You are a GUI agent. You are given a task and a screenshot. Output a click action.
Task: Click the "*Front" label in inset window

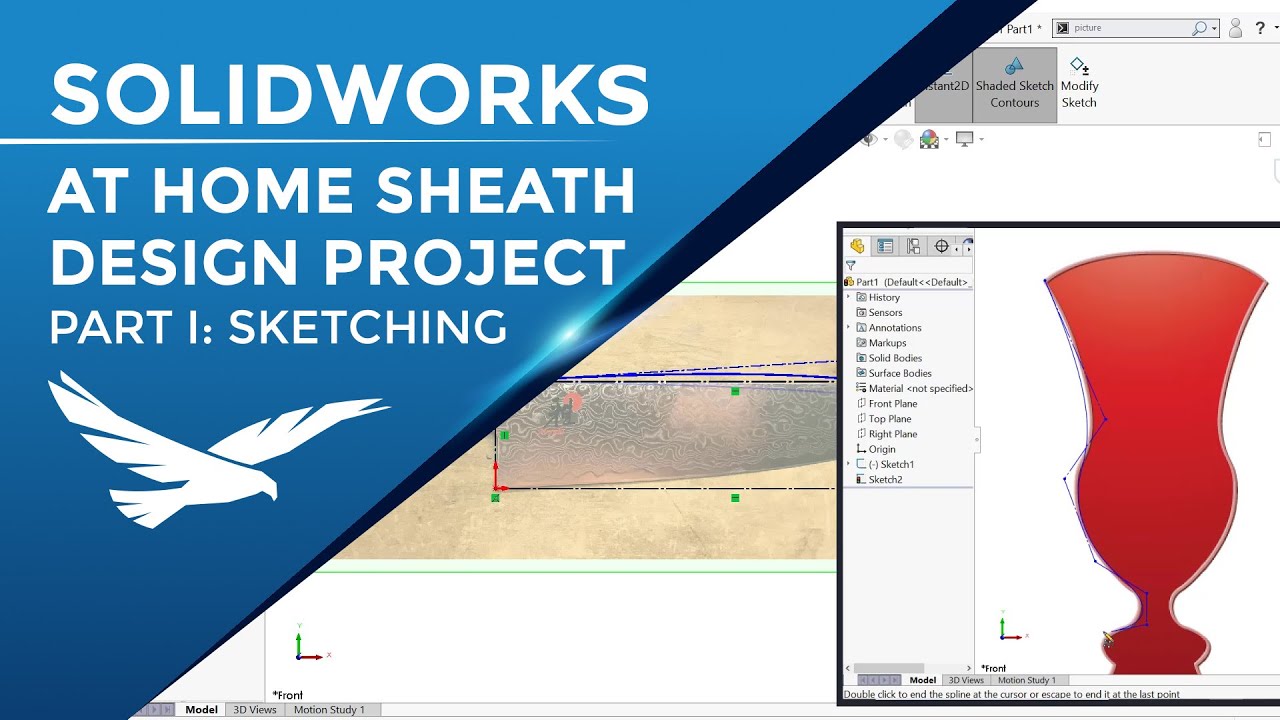pos(994,668)
